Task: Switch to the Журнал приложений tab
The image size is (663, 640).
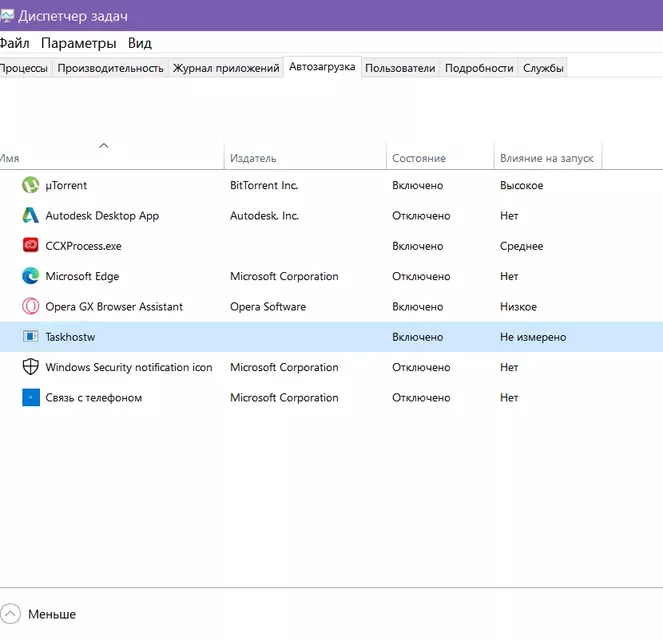Action: 226,68
